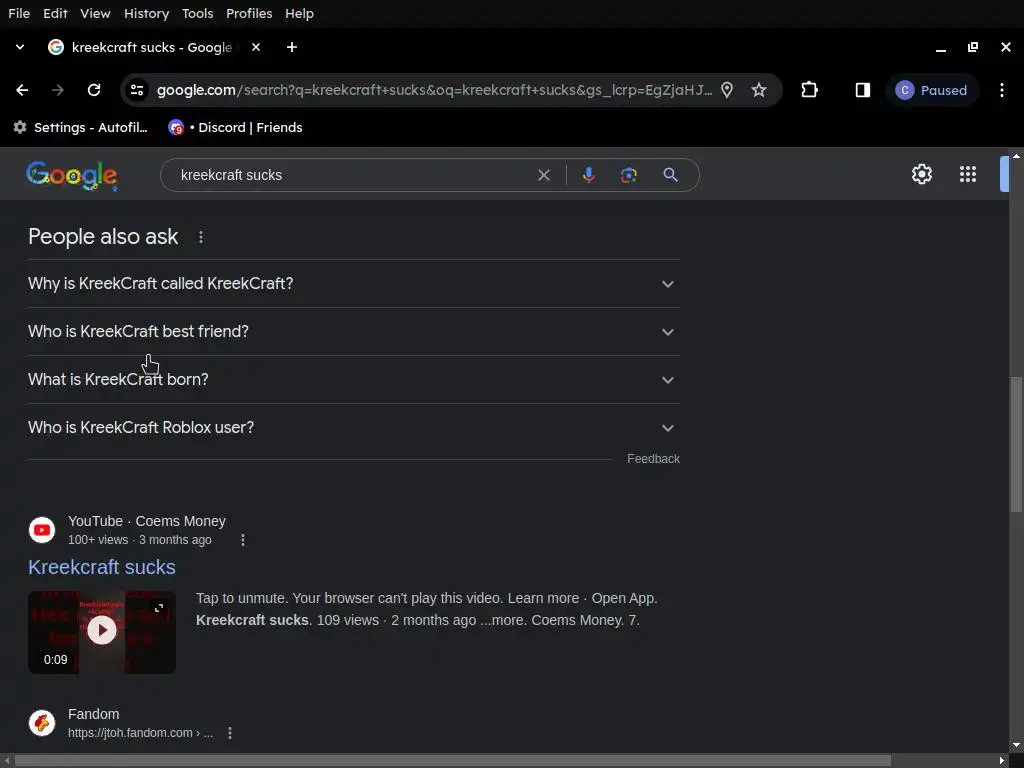Open the Discord | Friends bookmark
Image resolution: width=1024 pixels, height=768 pixels.
235,127
